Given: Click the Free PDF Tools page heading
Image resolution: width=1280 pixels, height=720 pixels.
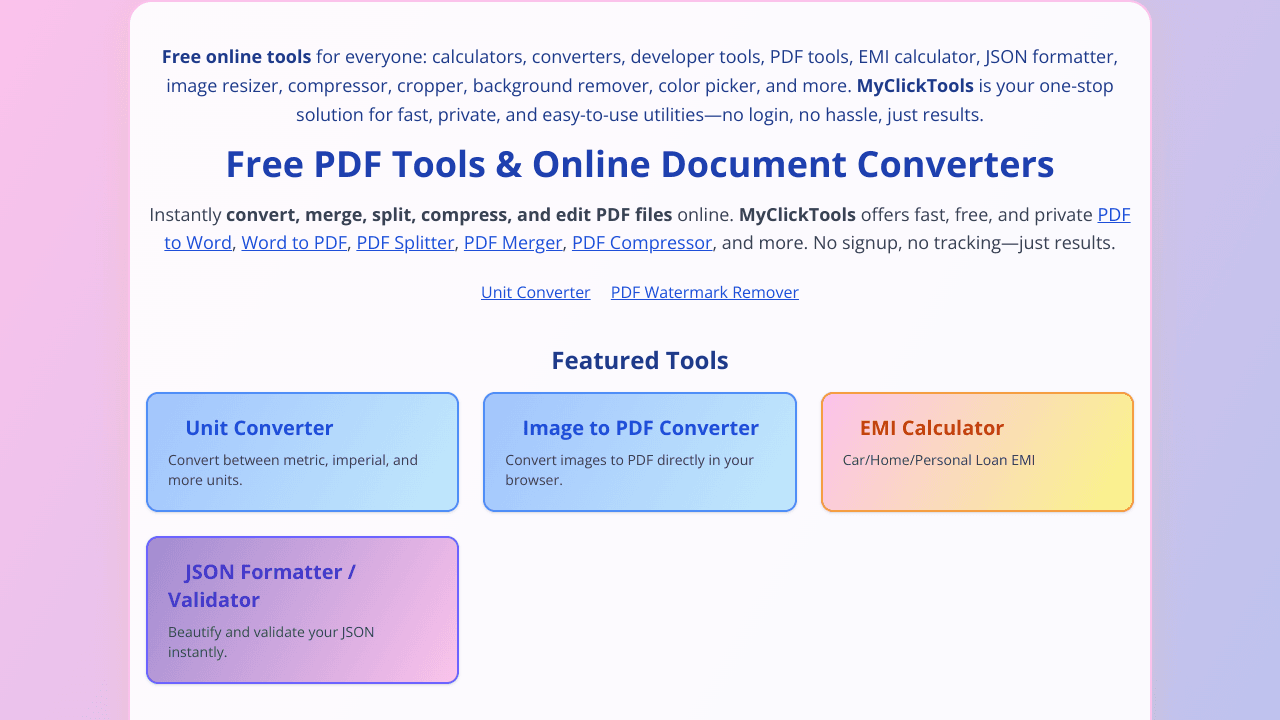Looking at the screenshot, I should pyautogui.click(x=639, y=163).
